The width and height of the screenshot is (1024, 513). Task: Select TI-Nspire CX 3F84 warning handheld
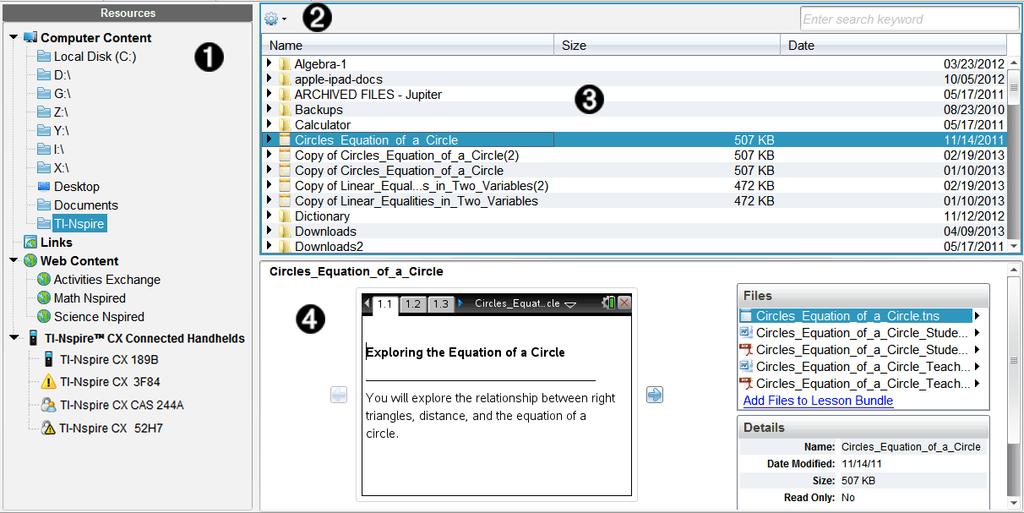(48, 381)
